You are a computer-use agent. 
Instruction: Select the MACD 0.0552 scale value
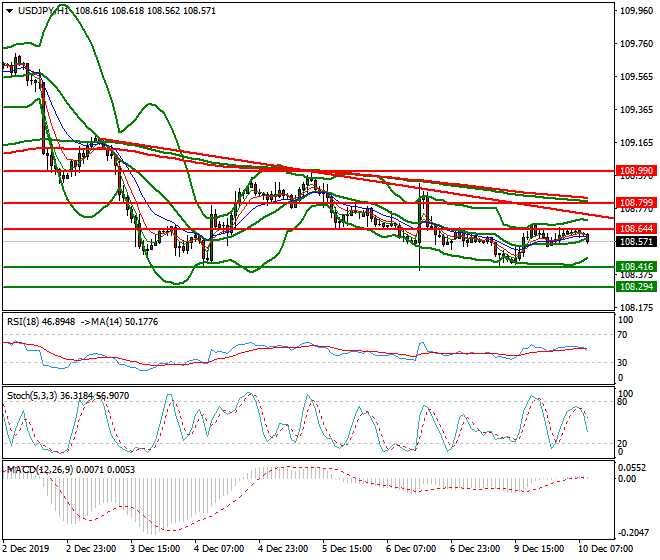point(632,468)
